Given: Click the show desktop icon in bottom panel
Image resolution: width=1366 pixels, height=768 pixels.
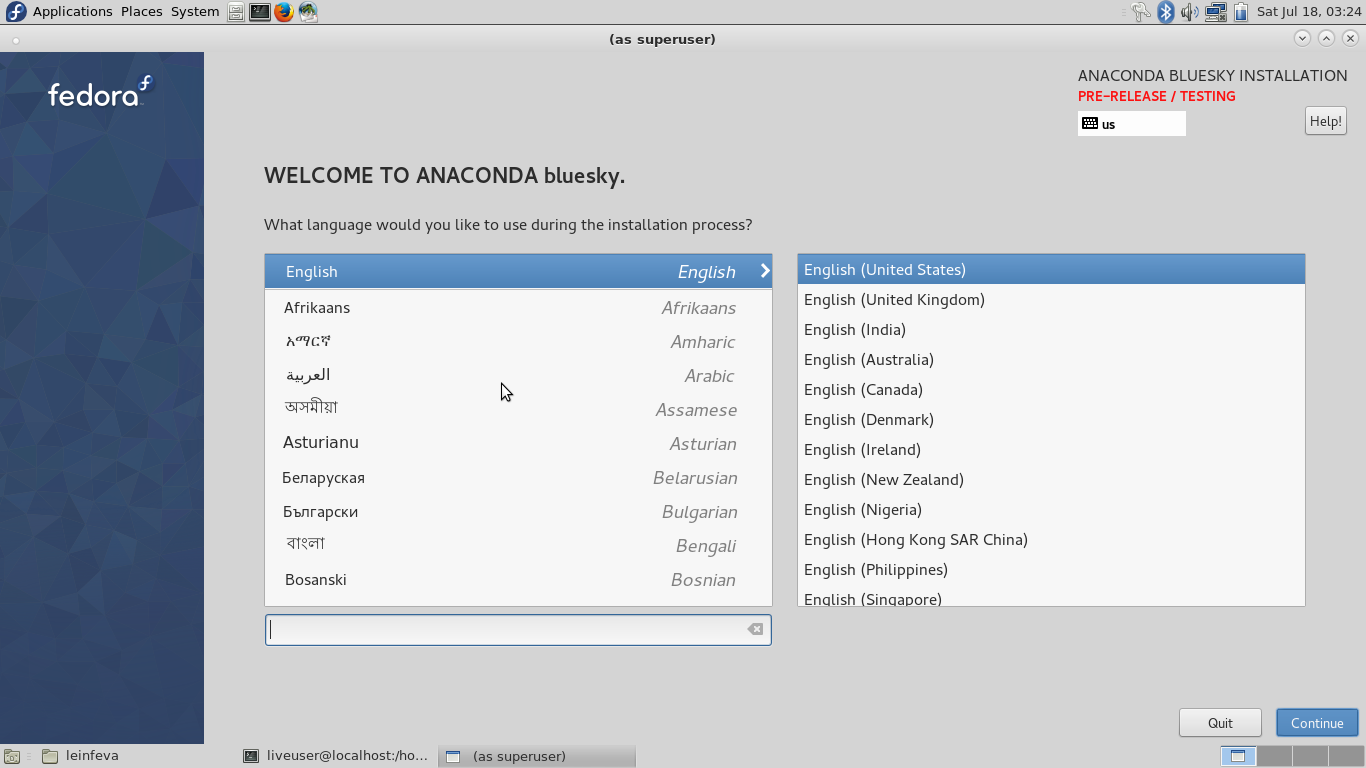Looking at the screenshot, I should 11,756.
